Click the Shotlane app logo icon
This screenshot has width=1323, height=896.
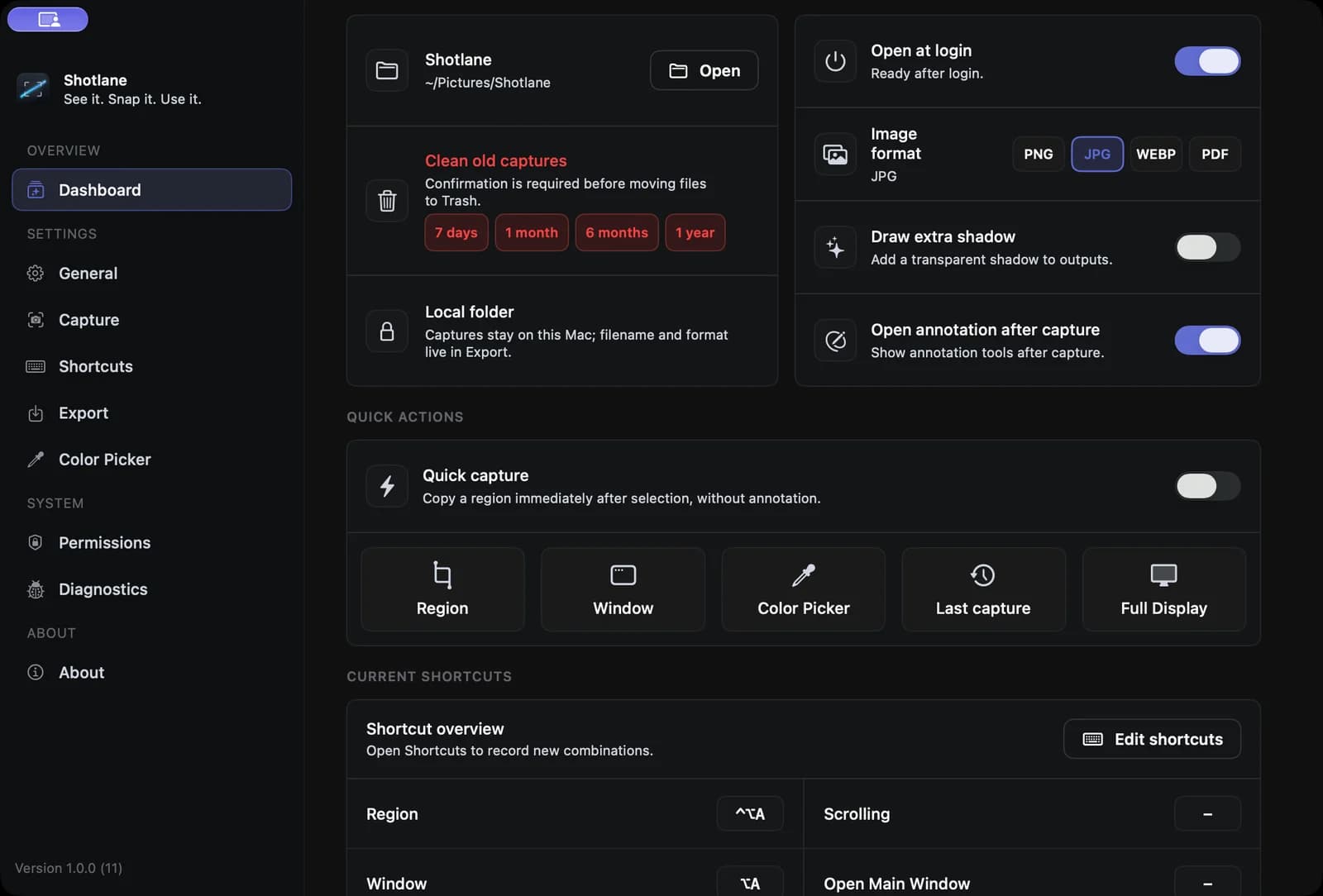(x=33, y=88)
